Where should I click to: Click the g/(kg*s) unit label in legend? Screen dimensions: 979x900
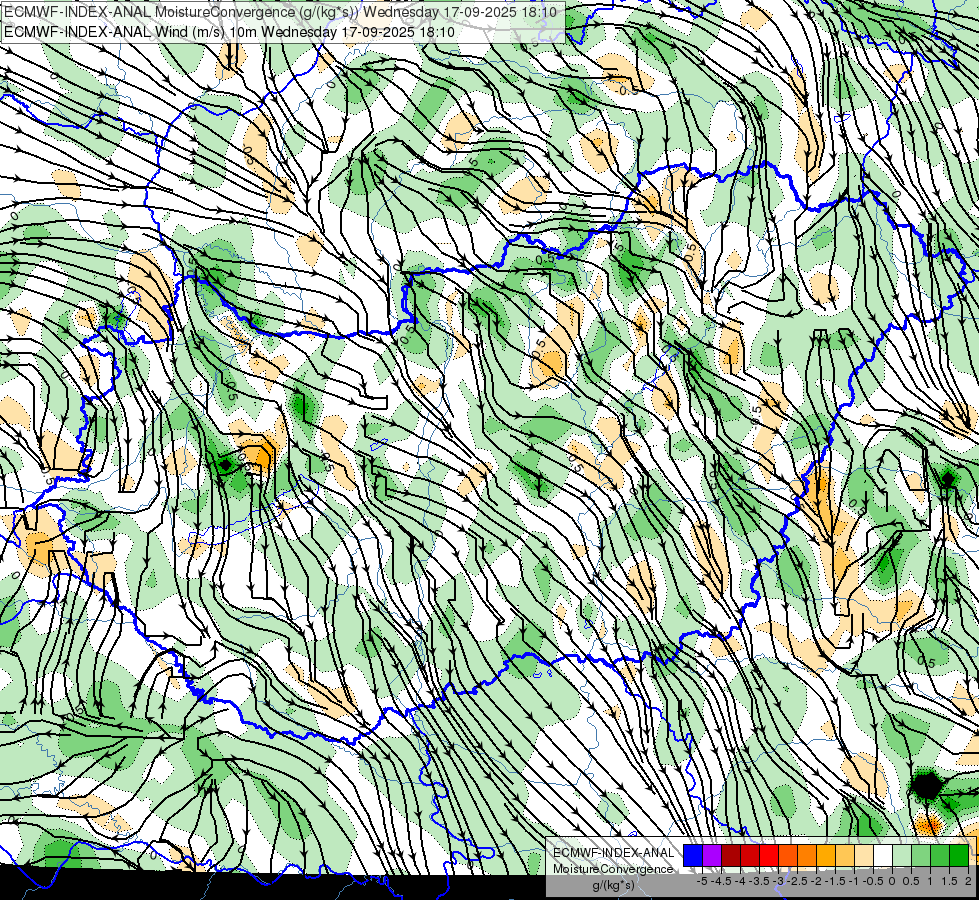(613, 886)
